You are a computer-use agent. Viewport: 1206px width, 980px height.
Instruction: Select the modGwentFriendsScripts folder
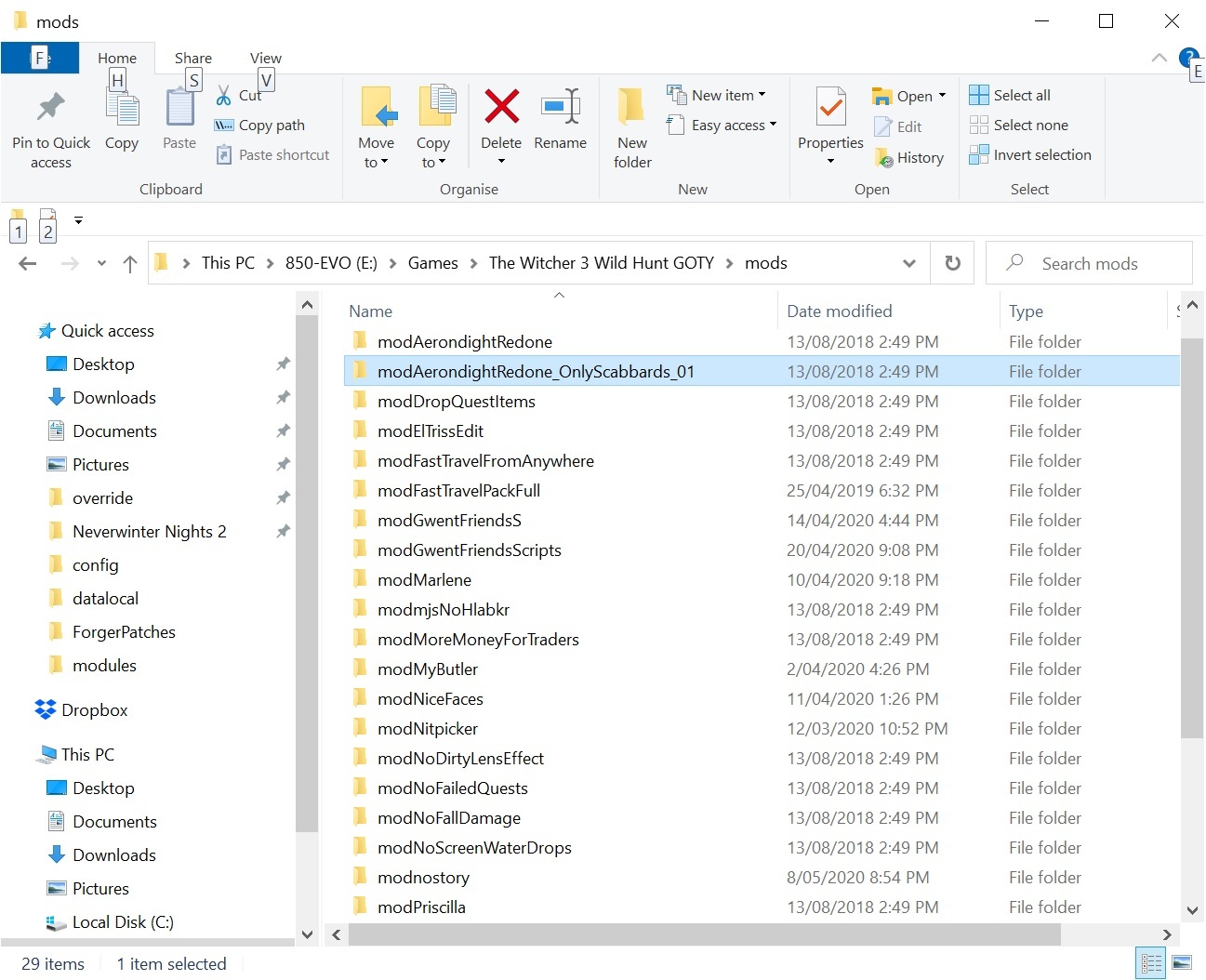[x=470, y=550]
